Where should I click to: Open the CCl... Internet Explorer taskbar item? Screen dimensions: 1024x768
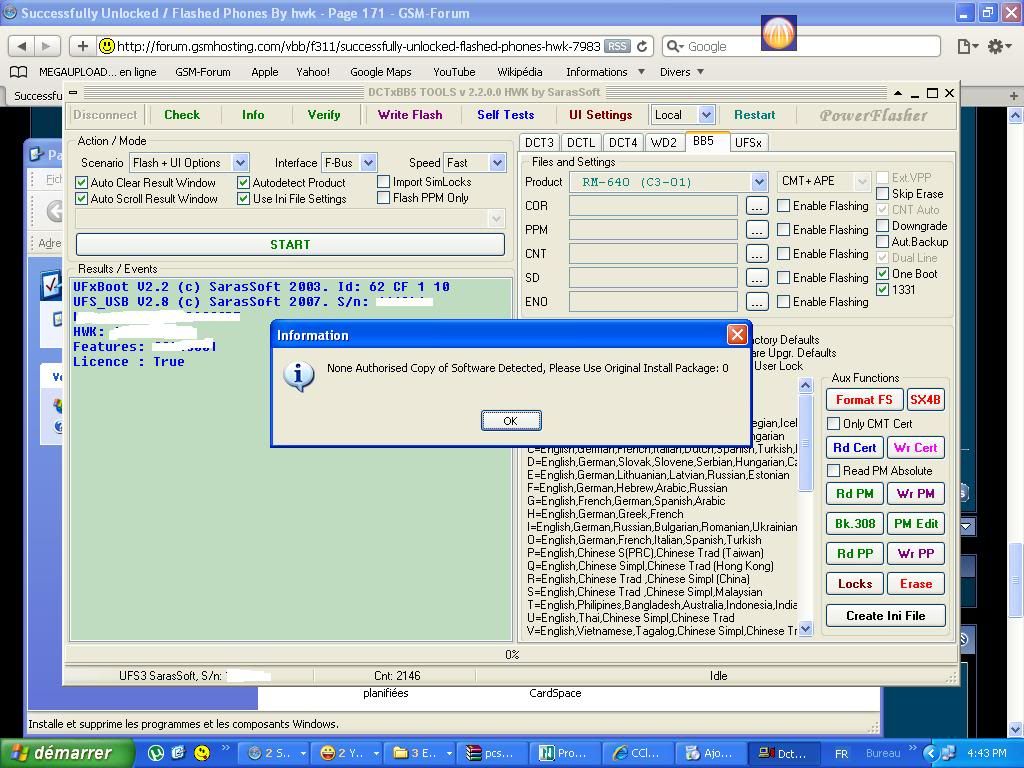pyautogui.click(x=638, y=753)
